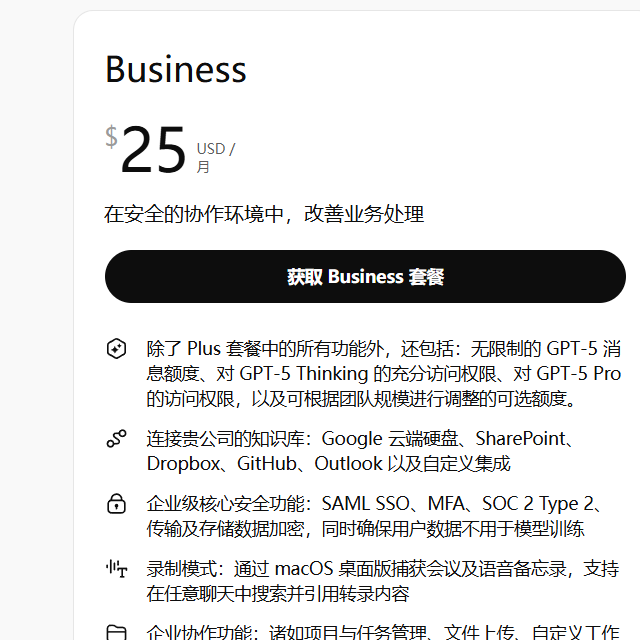Image resolution: width=640 pixels, height=640 pixels.
Task: Click the dollar sign before the price
Action: point(111,137)
